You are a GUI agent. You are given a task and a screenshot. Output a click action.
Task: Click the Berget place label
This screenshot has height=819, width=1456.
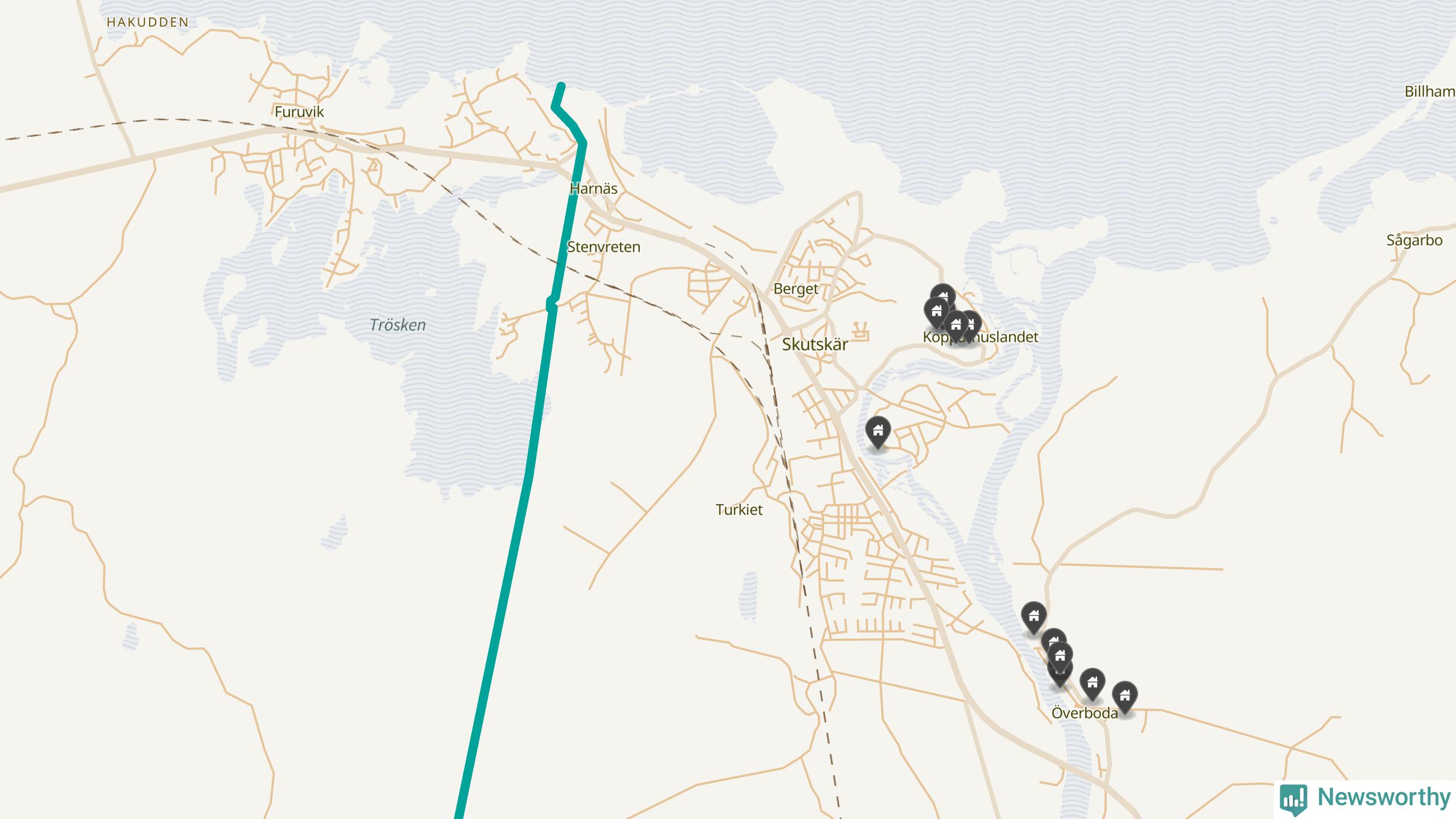(x=796, y=289)
